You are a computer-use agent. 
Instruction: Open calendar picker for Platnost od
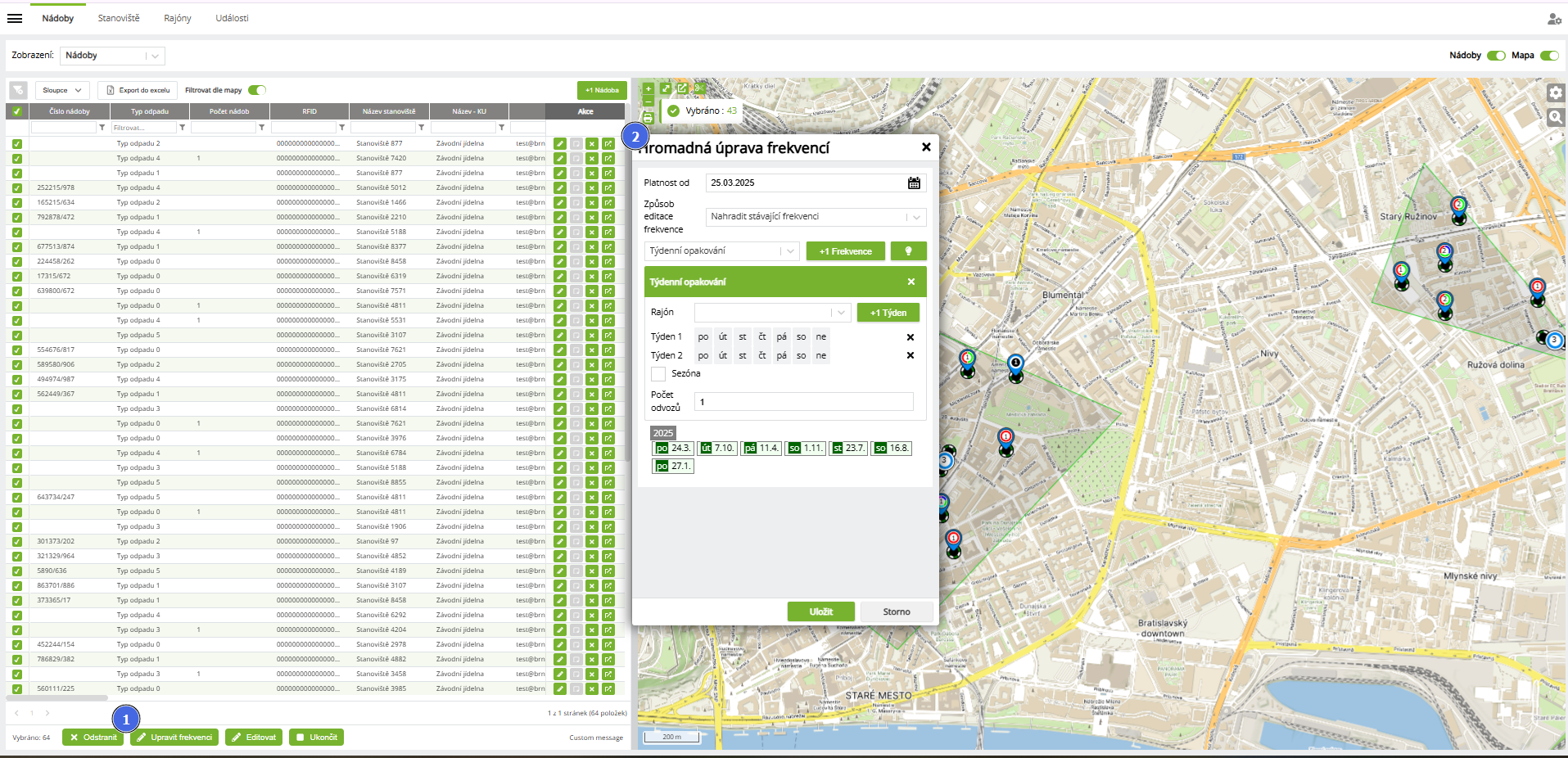[x=914, y=183]
